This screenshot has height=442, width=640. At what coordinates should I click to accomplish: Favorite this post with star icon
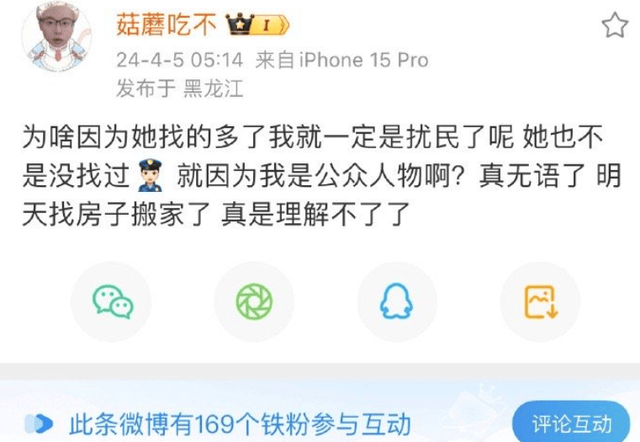pyautogui.click(x=615, y=25)
